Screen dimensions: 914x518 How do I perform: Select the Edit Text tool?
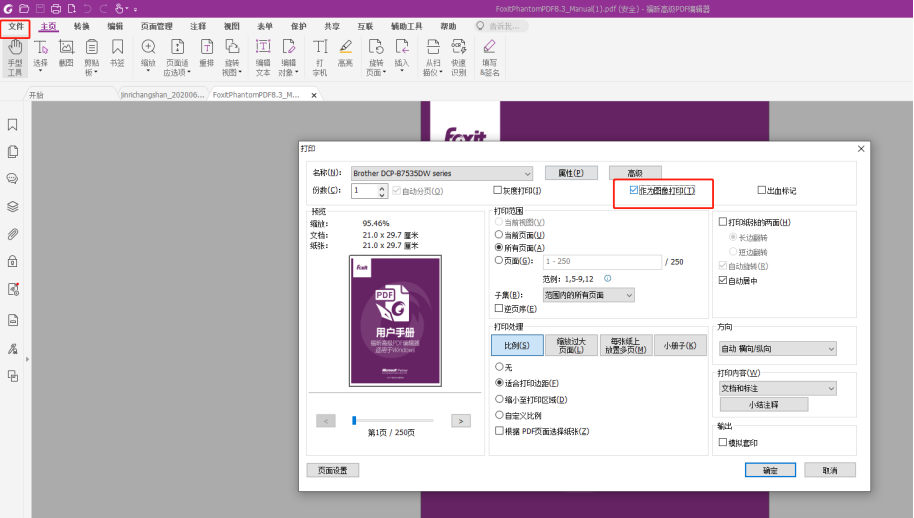[x=263, y=57]
